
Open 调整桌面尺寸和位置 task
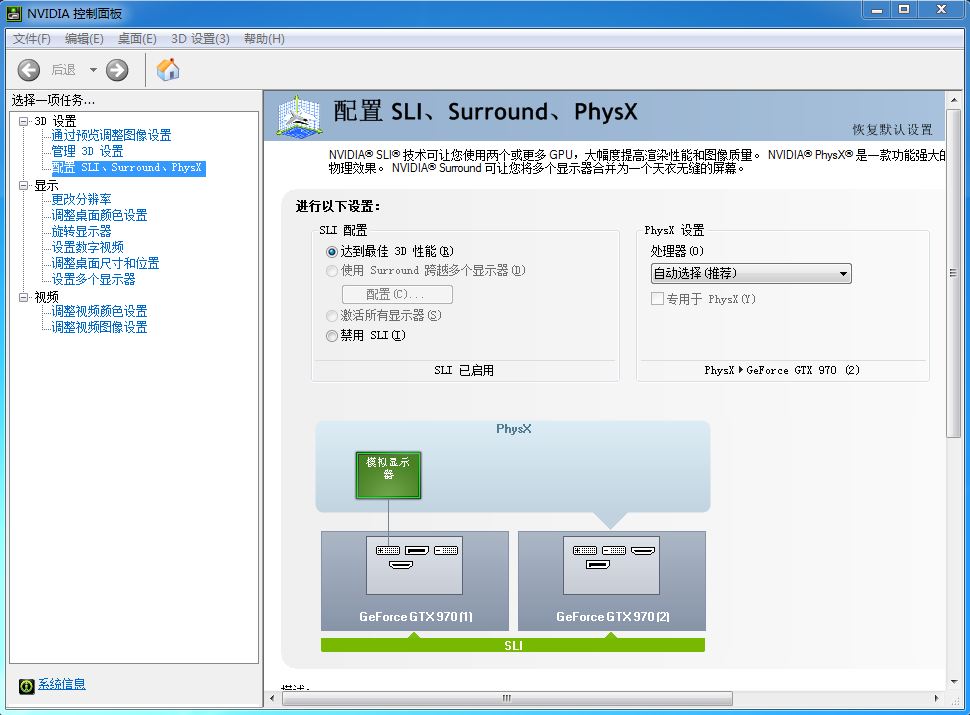click(105, 263)
